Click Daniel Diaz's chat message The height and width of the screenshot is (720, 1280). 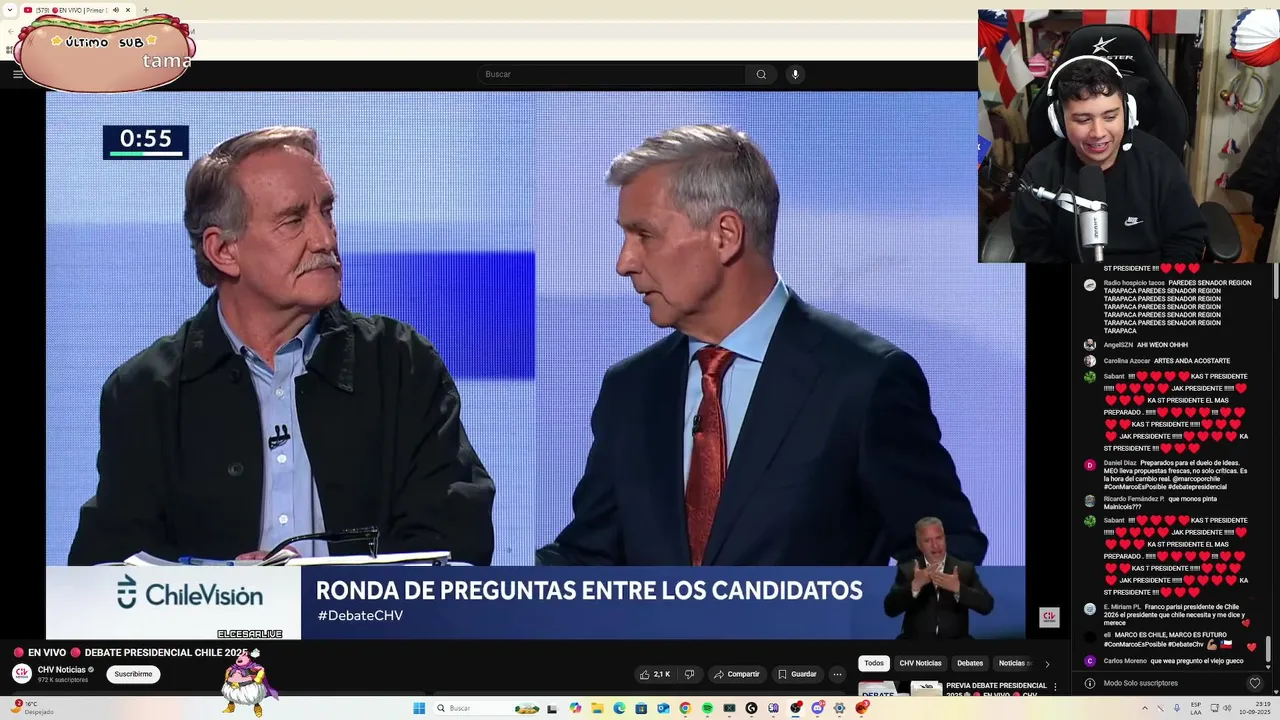1175,475
